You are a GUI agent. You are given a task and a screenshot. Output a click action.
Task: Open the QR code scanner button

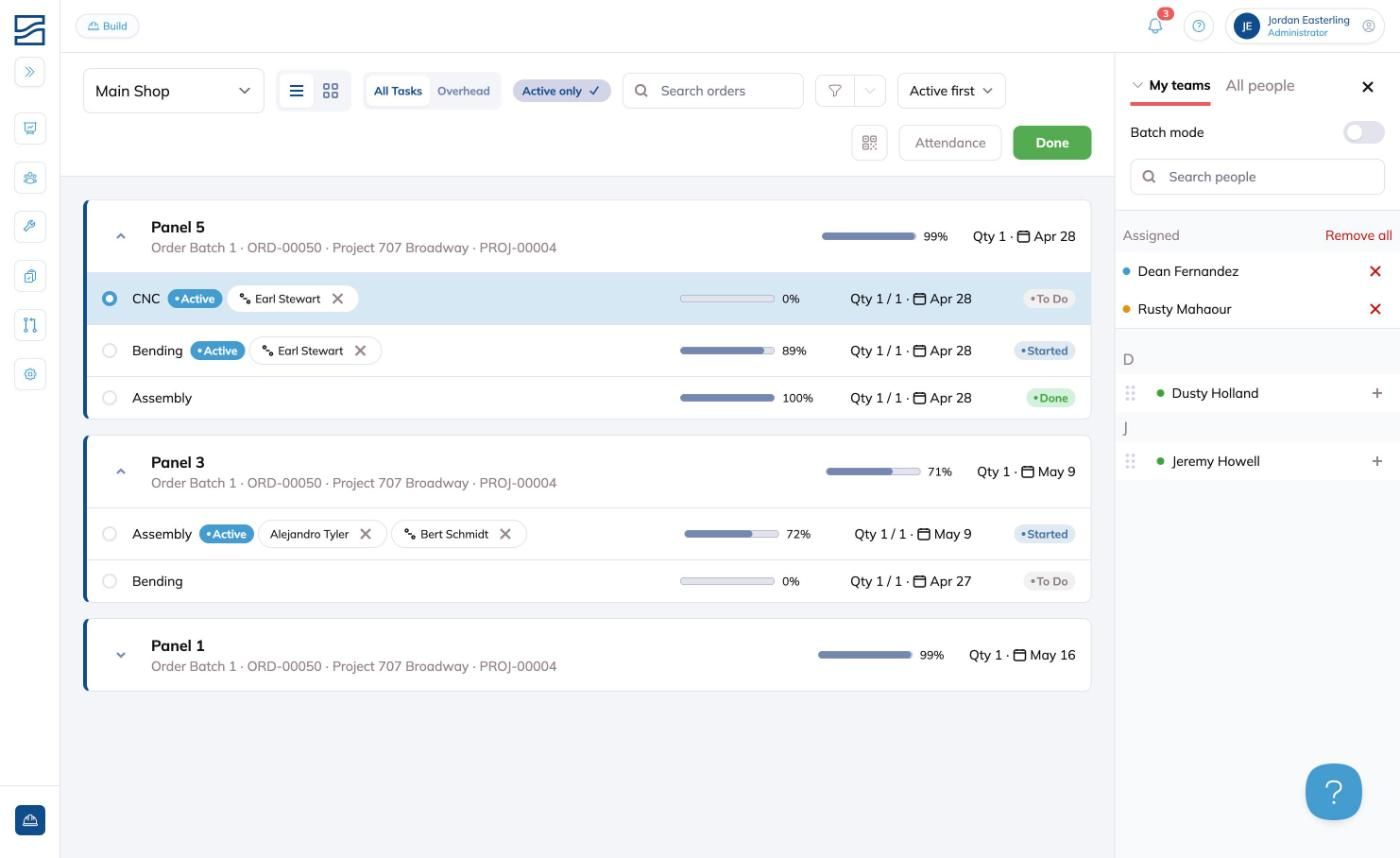pos(869,143)
